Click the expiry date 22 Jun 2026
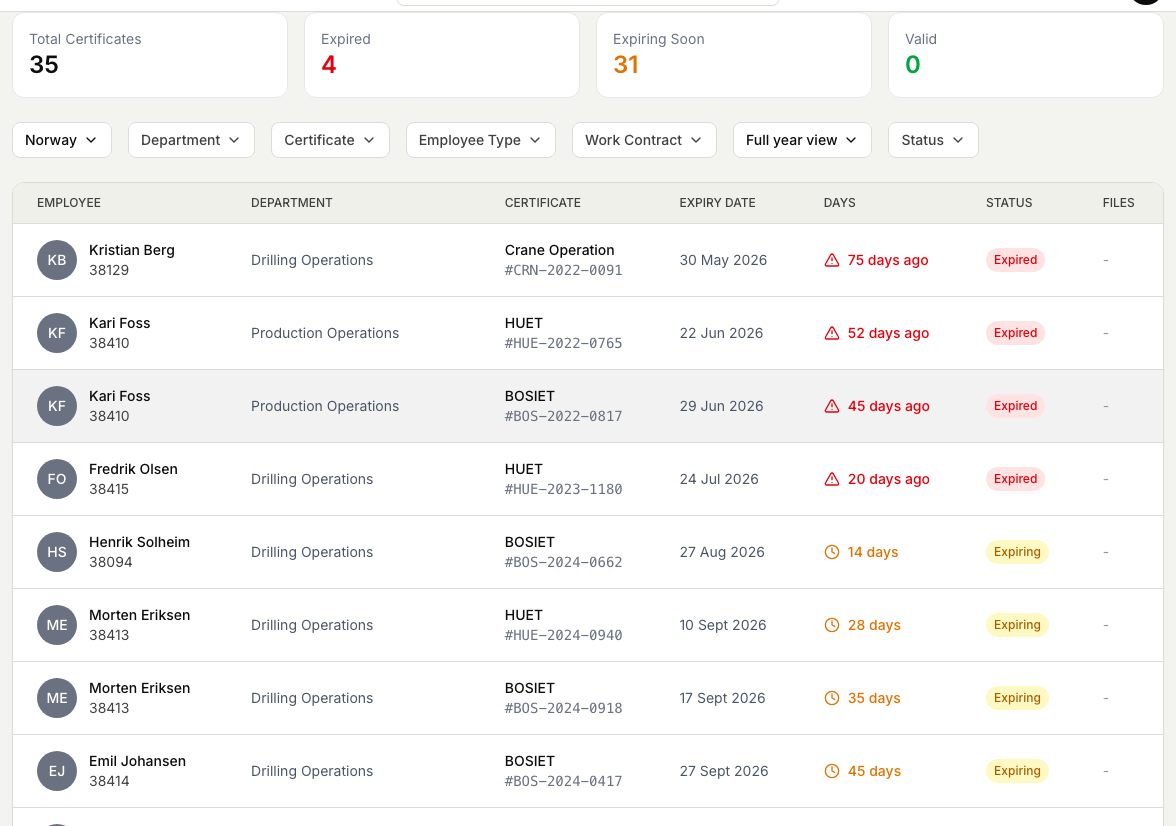The height and width of the screenshot is (826, 1176). coord(721,333)
